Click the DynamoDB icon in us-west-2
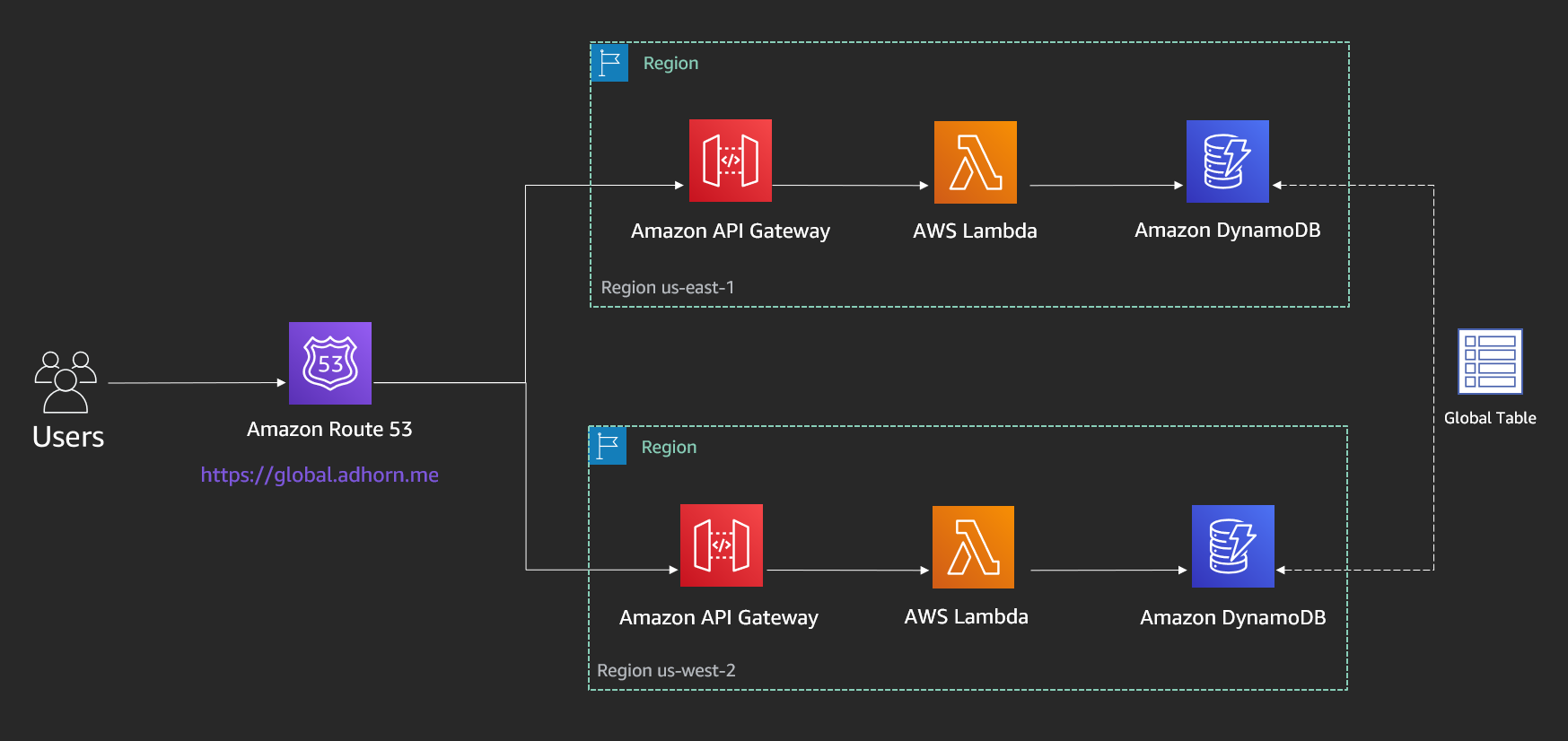Screen dimensions: 1568x741 tap(1233, 546)
